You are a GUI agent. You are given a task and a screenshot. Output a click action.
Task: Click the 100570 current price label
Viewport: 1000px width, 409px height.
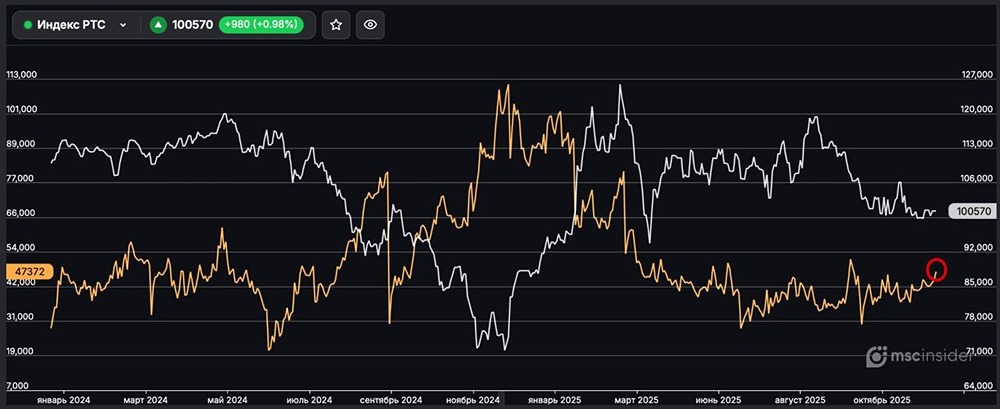tap(972, 211)
